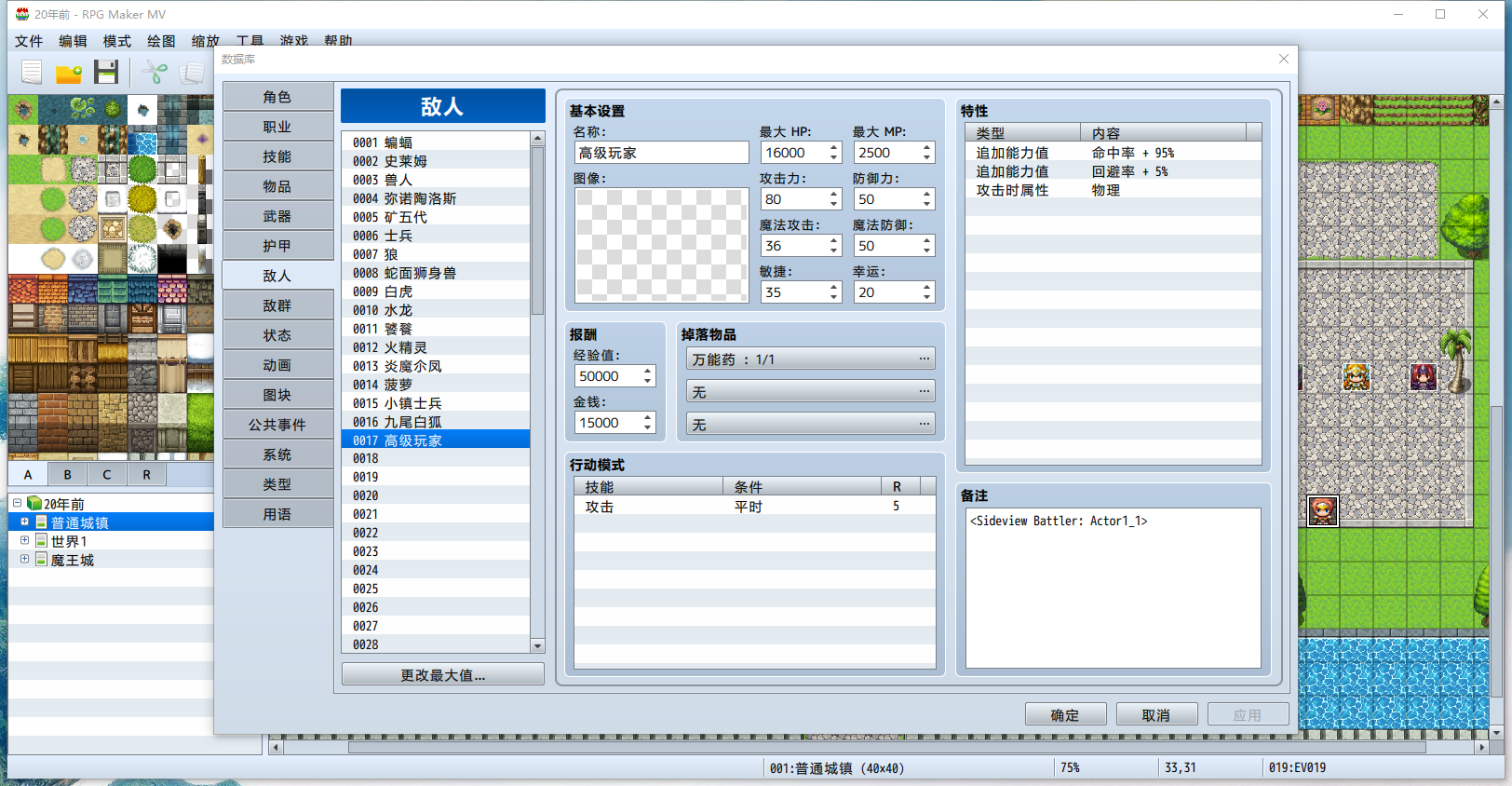Expand the 普通城镇 map node
Image resolution: width=1512 pixels, height=786 pixels.
(x=24, y=522)
